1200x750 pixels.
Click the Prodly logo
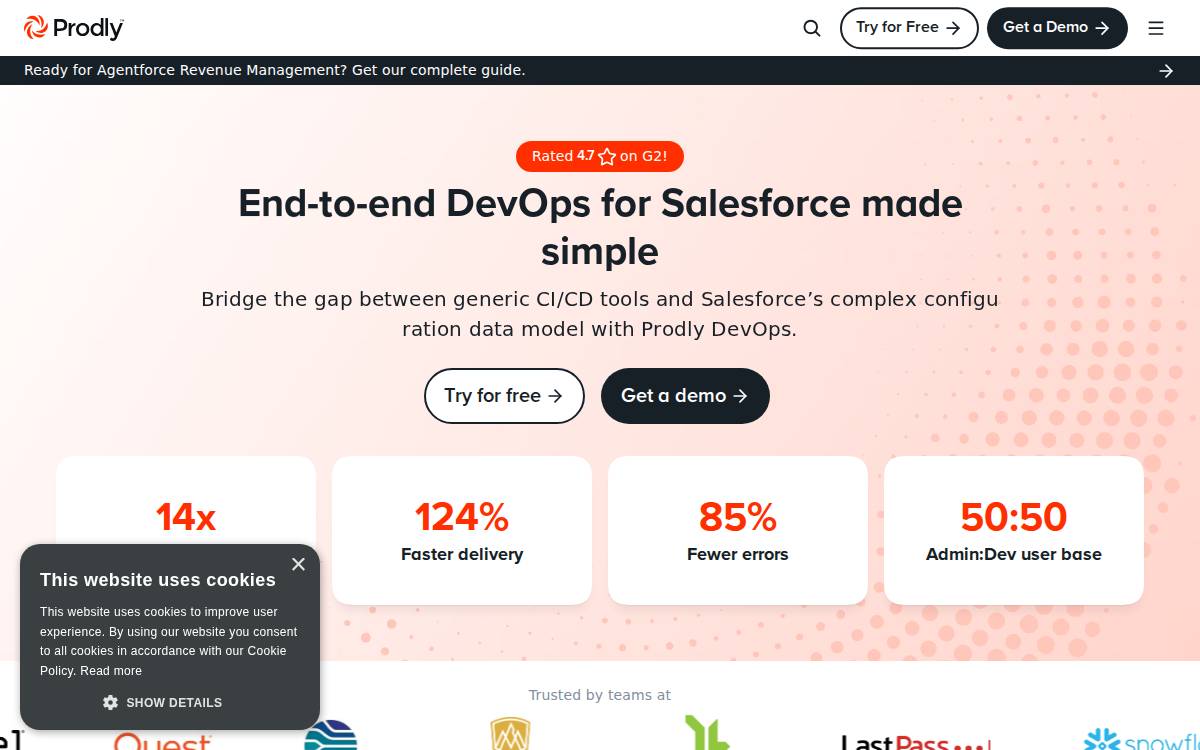click(x=74, y=28)
